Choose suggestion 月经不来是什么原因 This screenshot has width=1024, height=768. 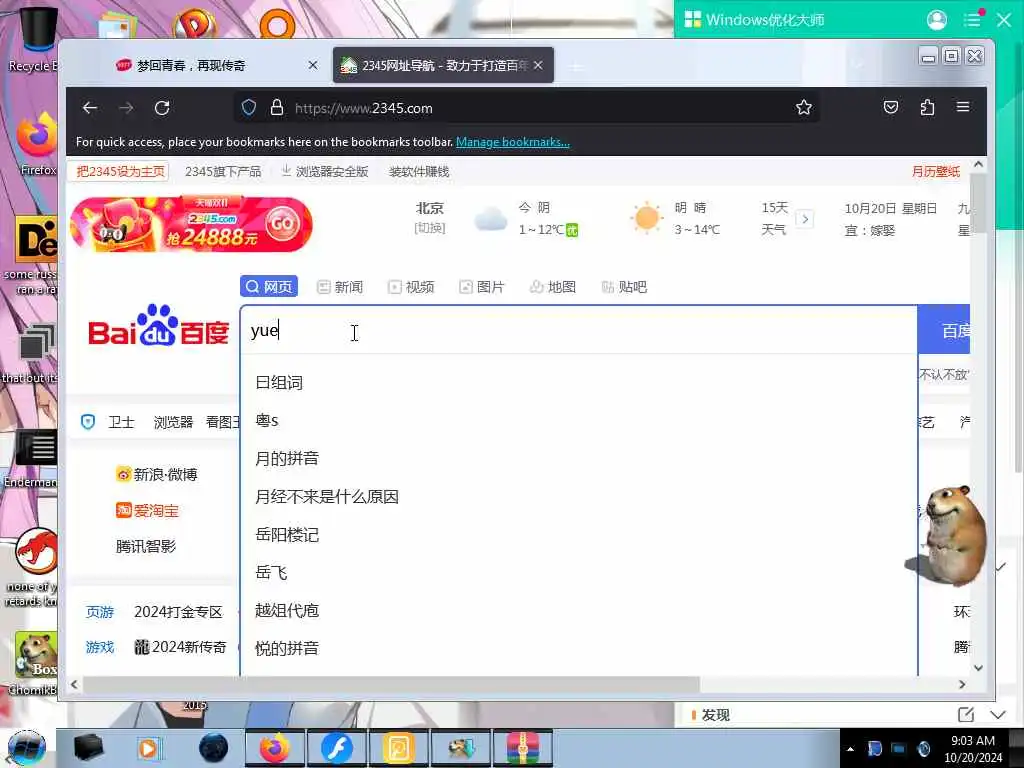coord(327,496)
